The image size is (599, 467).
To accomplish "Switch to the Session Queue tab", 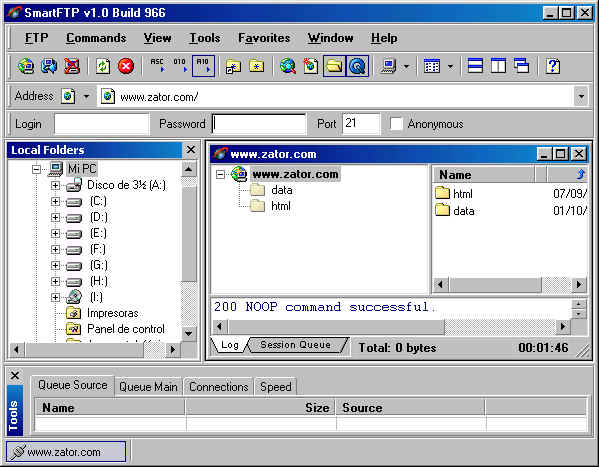I will point(295,345).
